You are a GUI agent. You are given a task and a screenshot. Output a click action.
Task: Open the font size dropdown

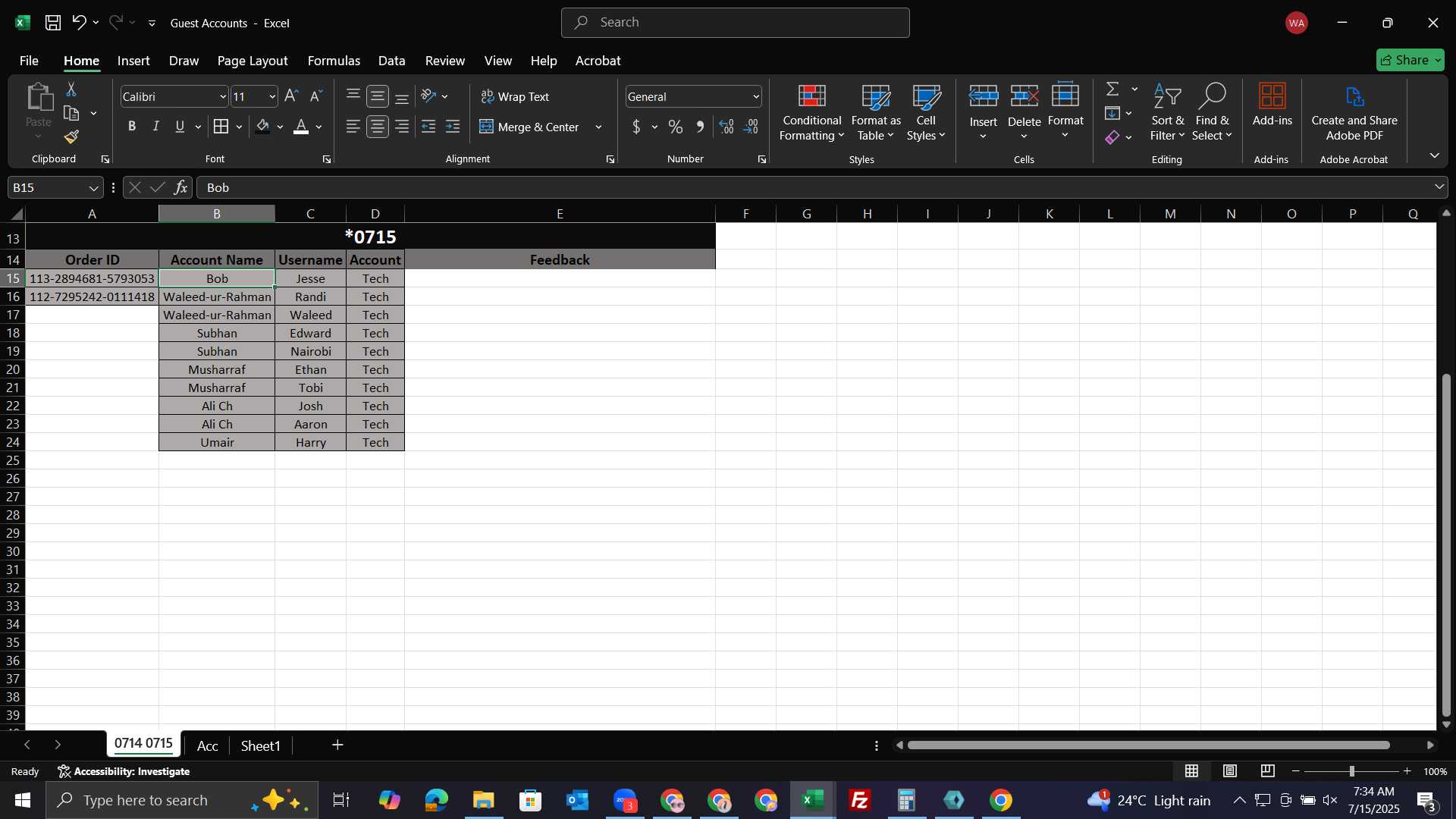coord(272,97)
